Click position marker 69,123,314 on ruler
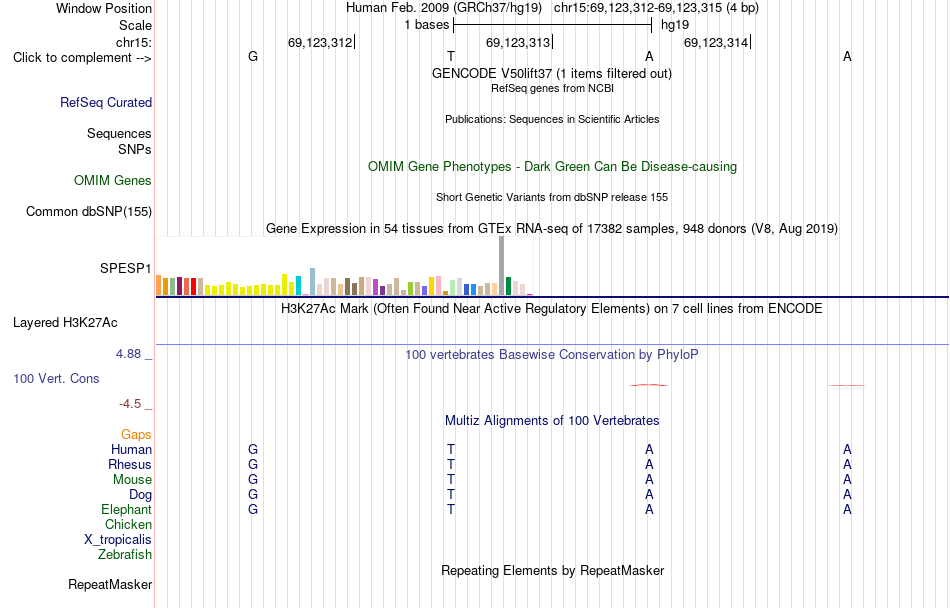This screenshot has width=950, height=608. tap(716, 42)
